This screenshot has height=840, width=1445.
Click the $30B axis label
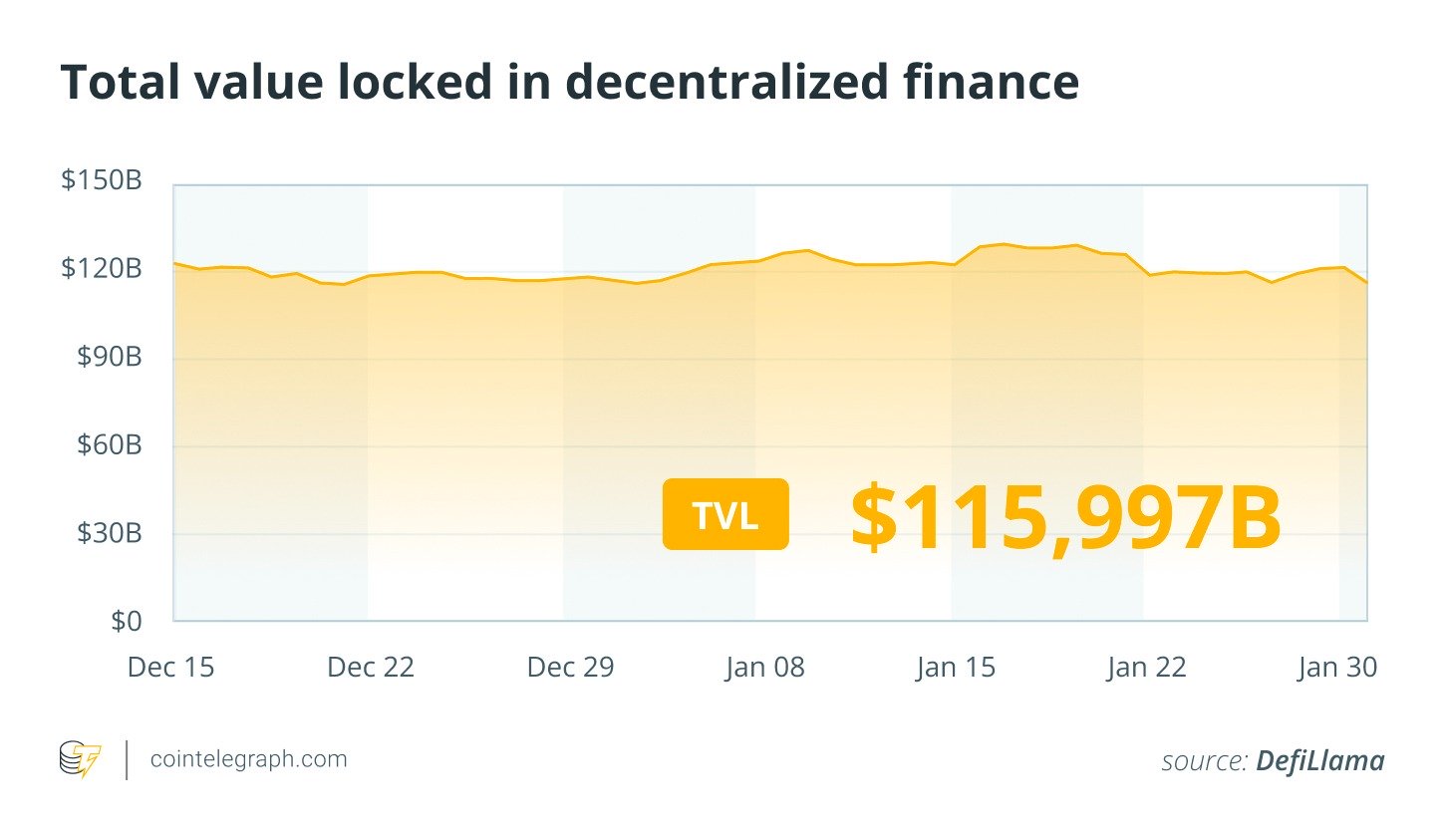[x=110, y=533]
